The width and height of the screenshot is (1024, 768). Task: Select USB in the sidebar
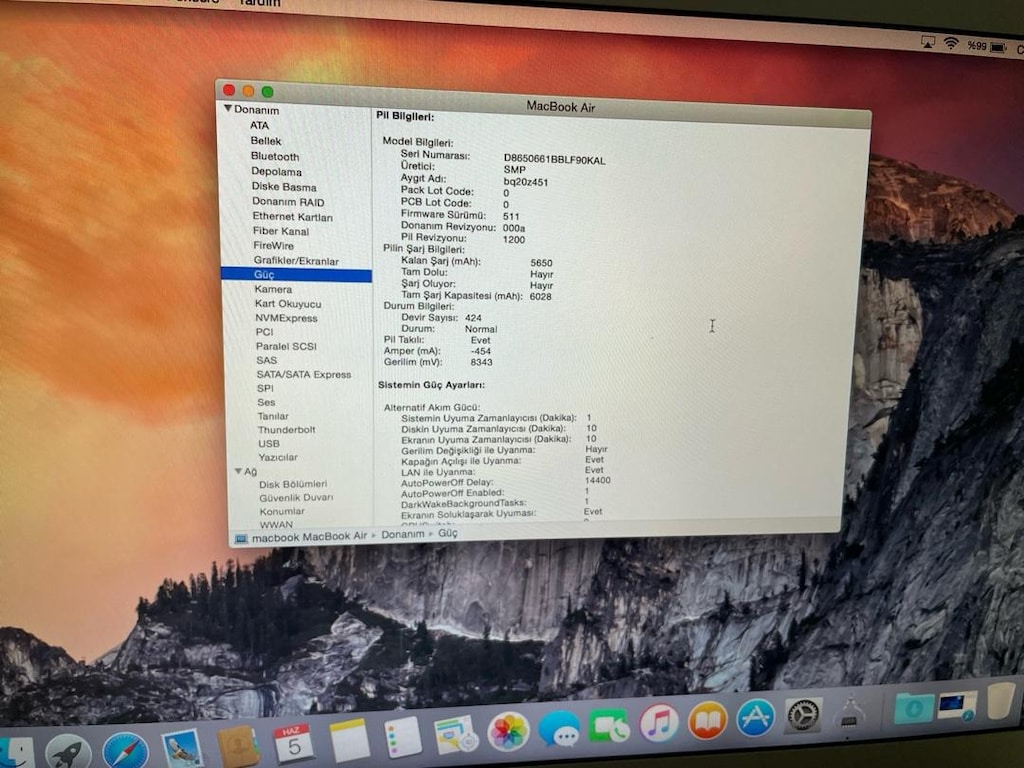(x=268, y=443)
